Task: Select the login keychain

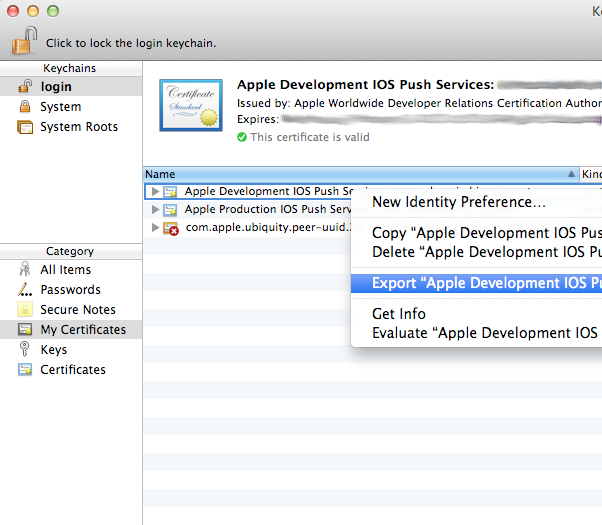Action: pos(71,86)
